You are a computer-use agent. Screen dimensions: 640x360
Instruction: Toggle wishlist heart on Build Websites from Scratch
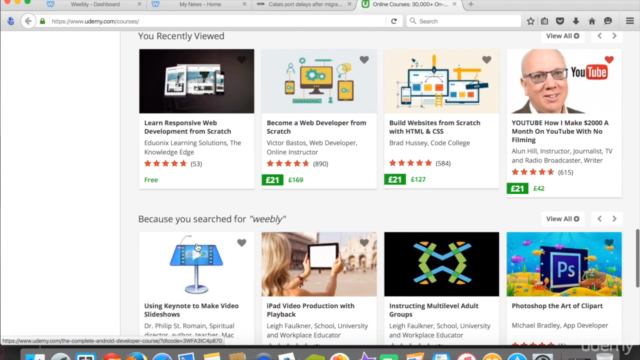pyautogui.click(x=487, y=60)
